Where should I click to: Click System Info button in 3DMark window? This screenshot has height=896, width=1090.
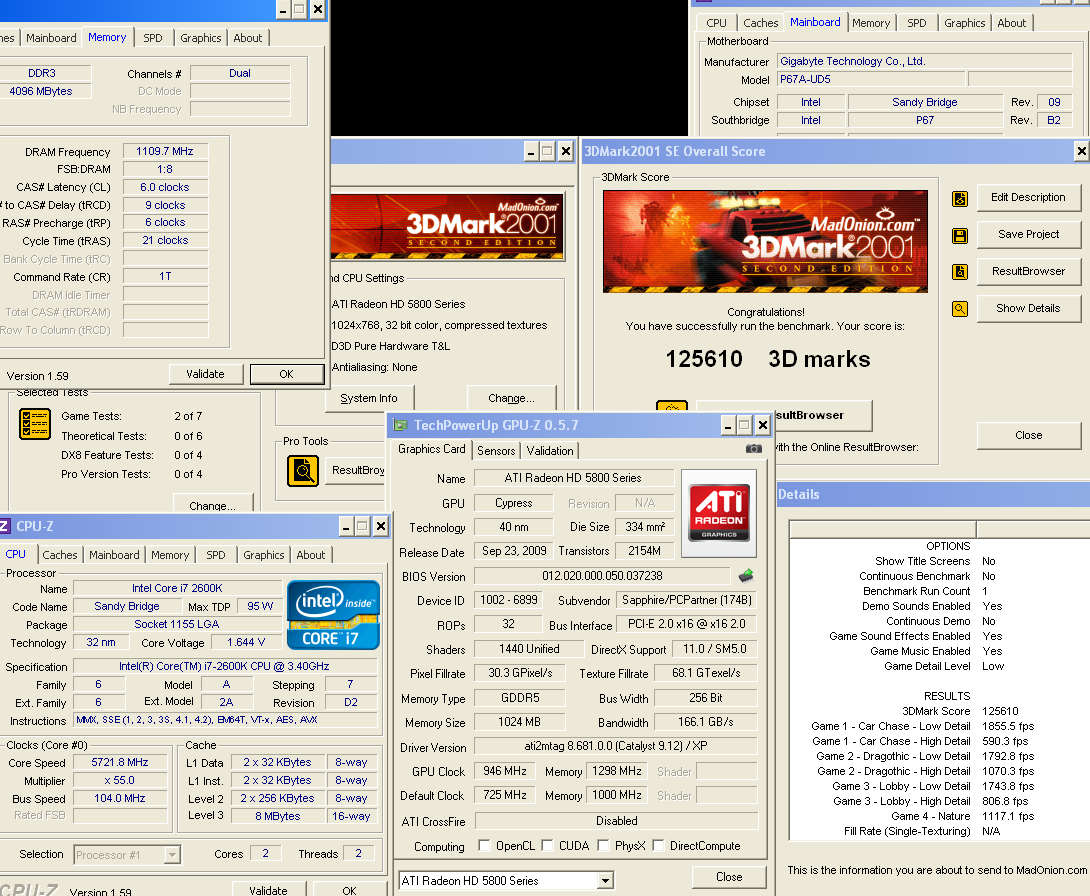tap(368, 398)
